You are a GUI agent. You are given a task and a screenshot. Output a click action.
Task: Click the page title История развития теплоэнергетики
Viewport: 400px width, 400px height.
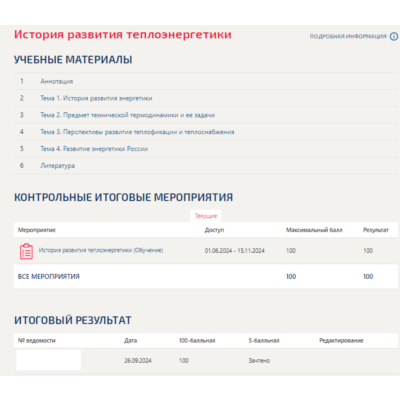pyautogui.click(x=123, y=35)
